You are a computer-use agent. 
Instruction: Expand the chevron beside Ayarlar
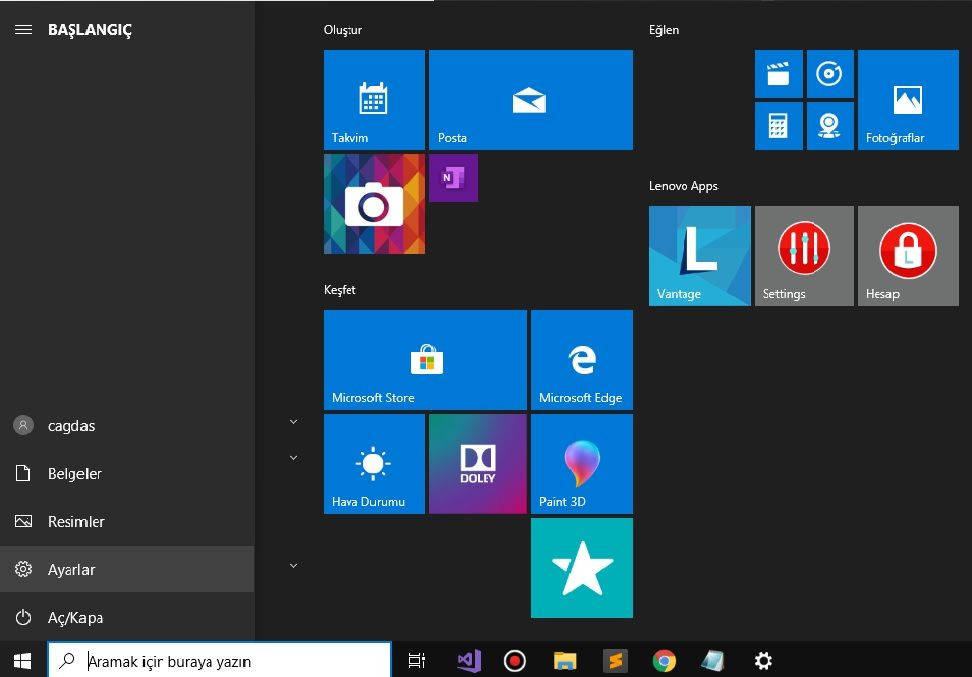[294, 566]
